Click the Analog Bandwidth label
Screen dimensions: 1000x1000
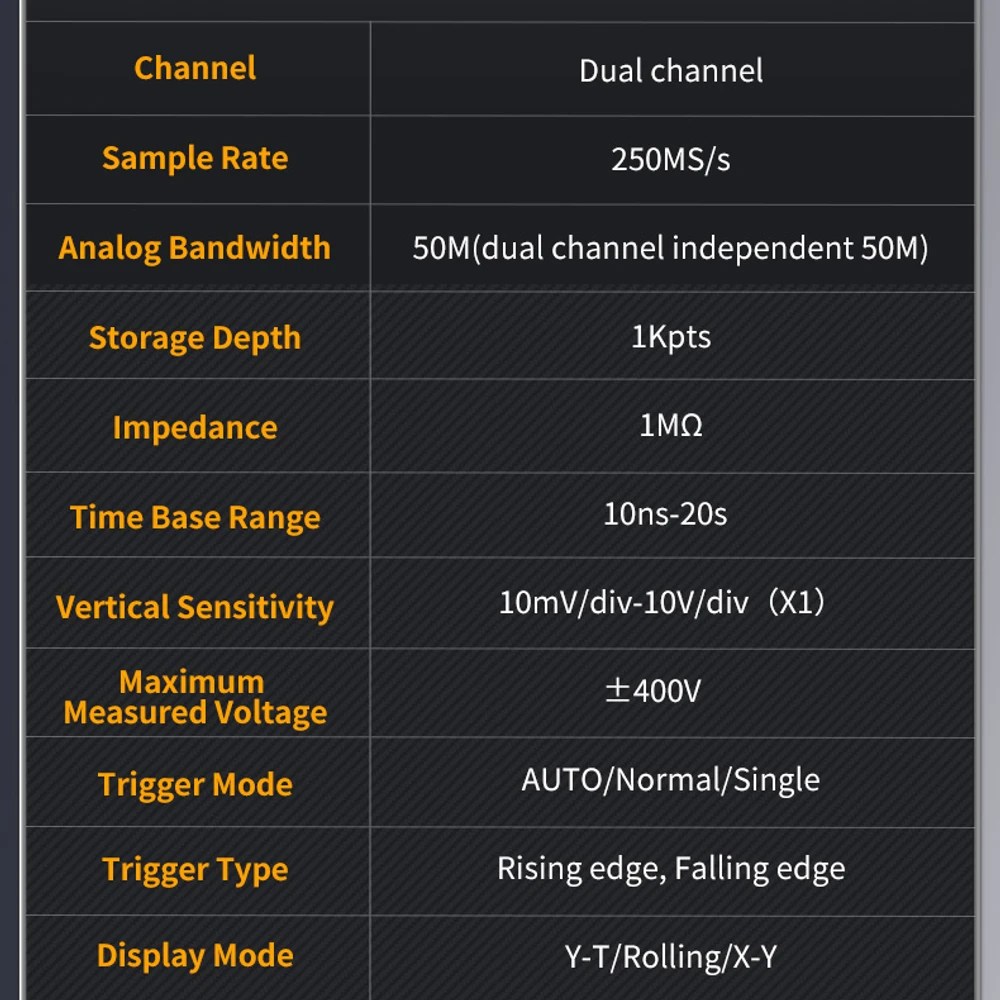(195, 248)
